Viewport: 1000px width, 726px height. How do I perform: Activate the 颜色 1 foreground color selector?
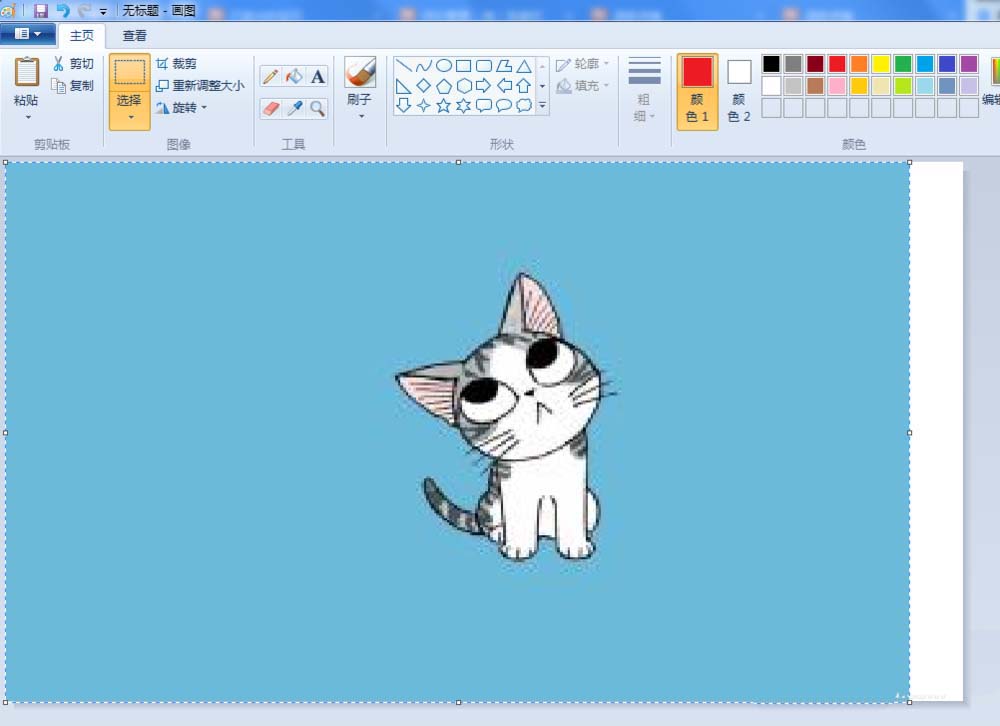click(x=697, y=91)
